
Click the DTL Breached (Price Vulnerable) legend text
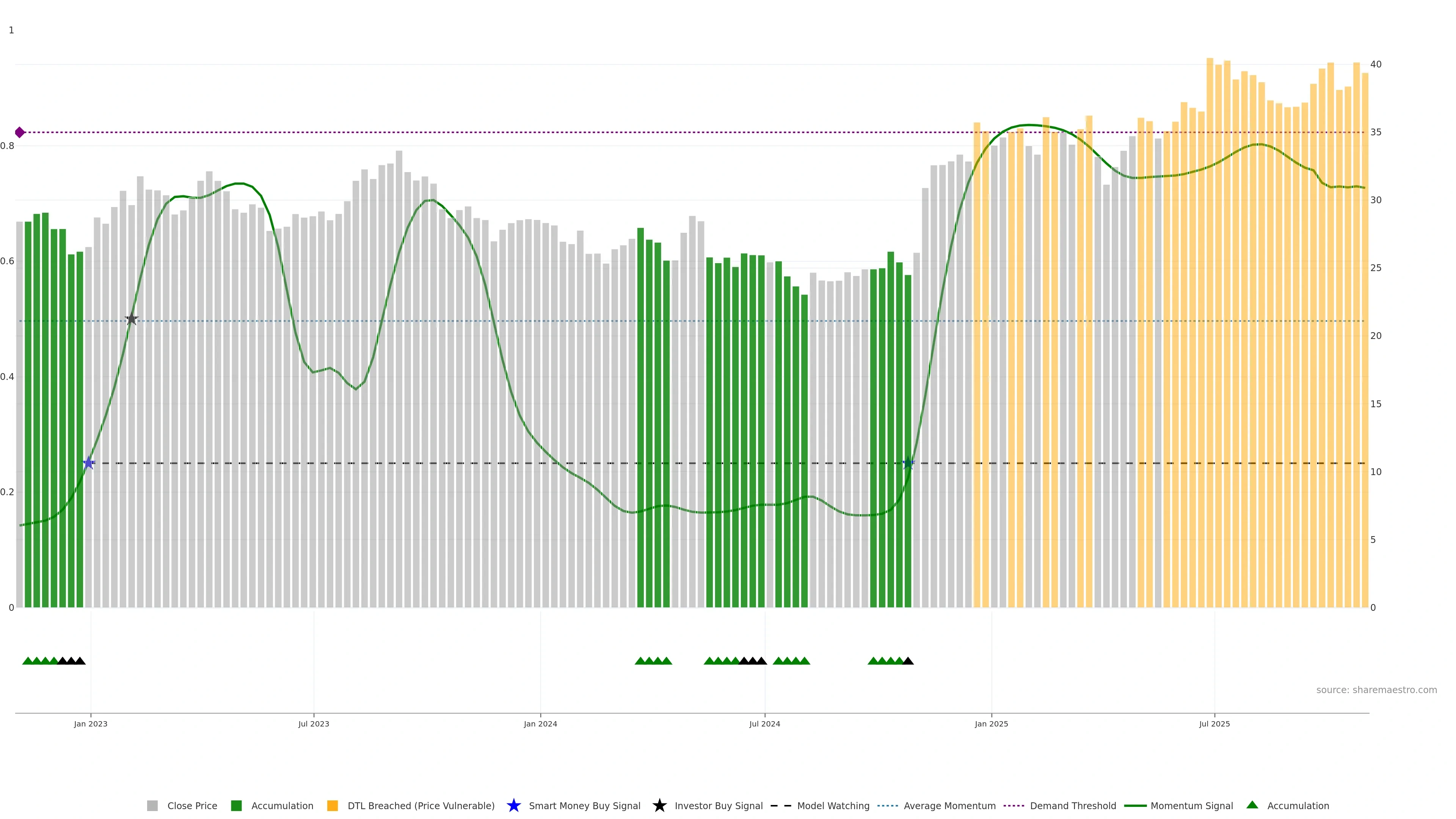420,806
